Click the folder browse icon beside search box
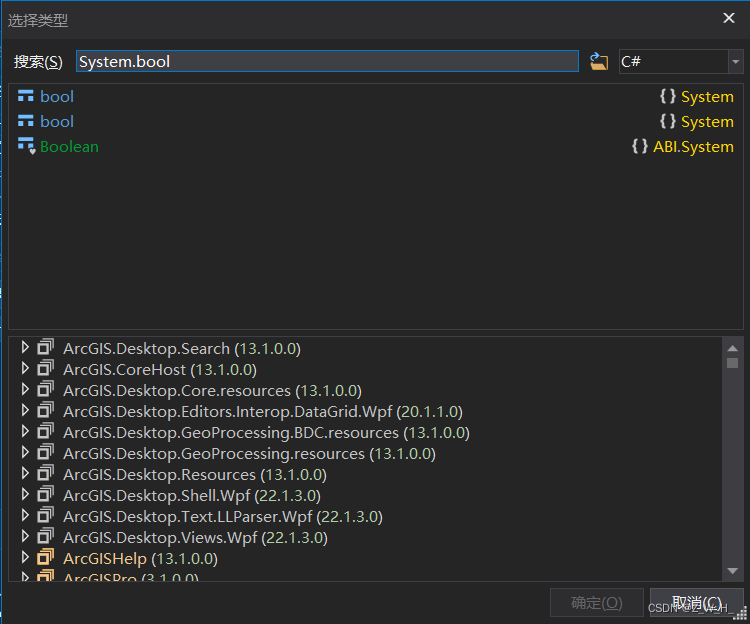 click(598, 61)
